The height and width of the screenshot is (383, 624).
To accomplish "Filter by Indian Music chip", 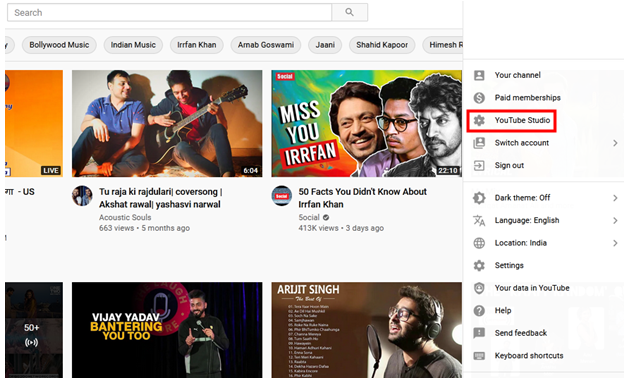I will coord(133,45).
